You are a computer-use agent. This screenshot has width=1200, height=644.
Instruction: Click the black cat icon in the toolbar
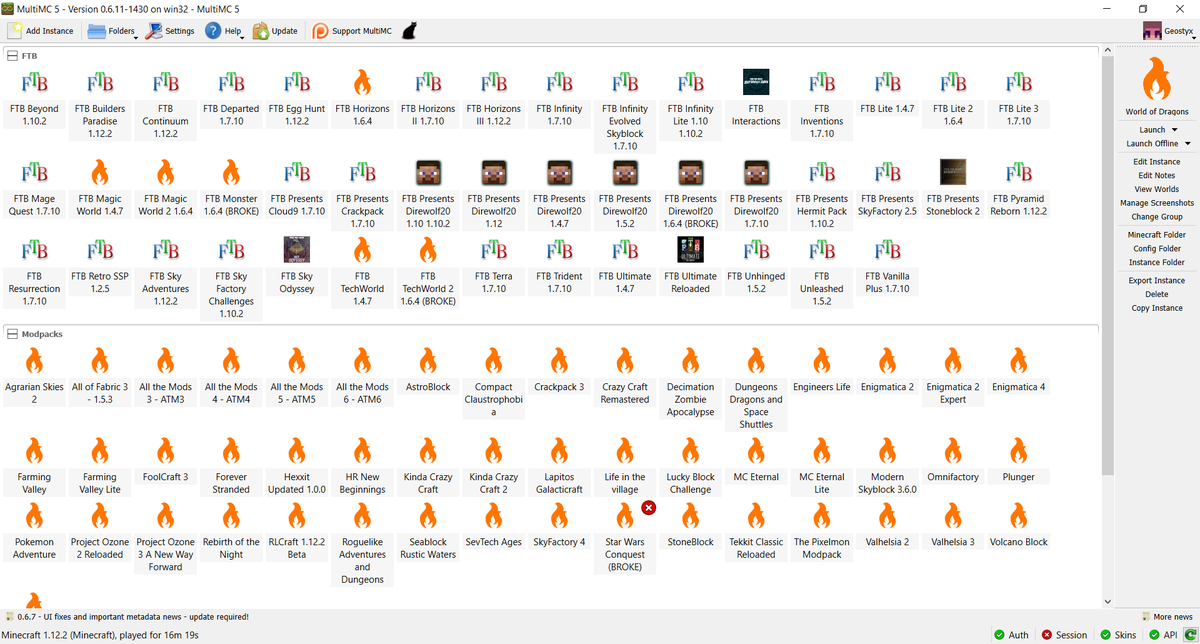coord(409,30)
